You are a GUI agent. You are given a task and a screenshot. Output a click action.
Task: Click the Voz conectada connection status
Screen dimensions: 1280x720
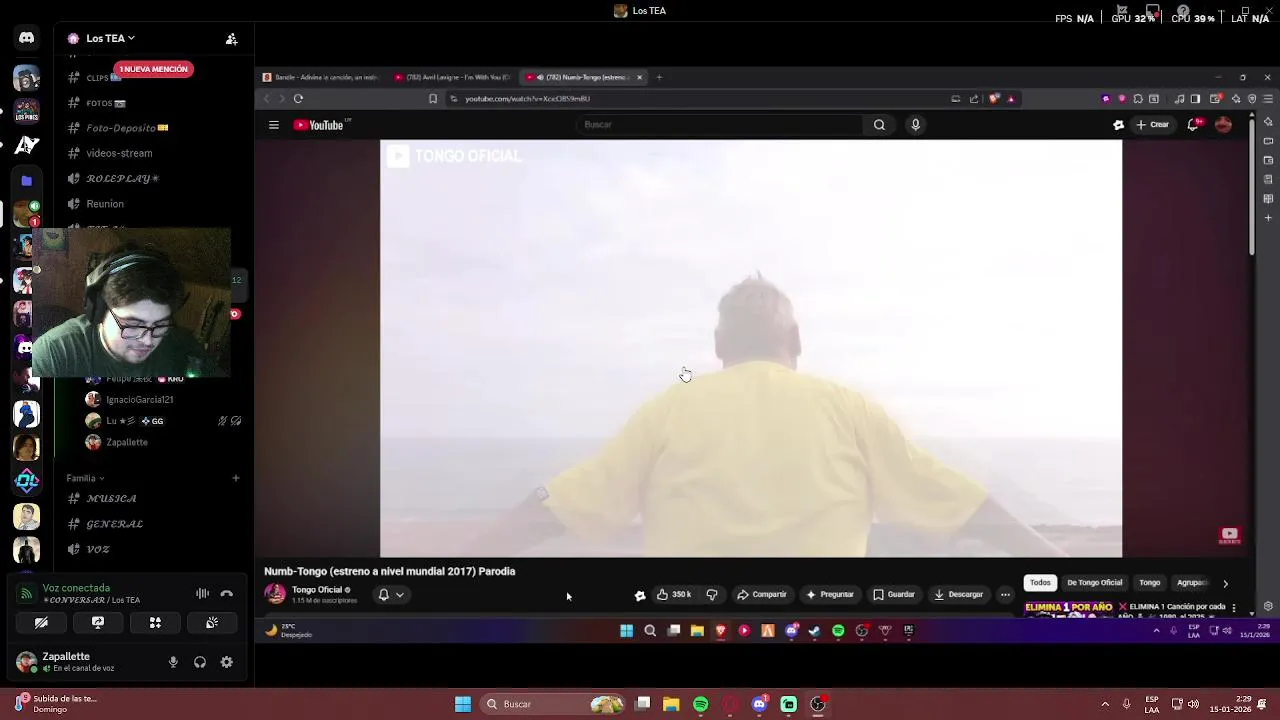pyautogui.click(x=76, y=588)
